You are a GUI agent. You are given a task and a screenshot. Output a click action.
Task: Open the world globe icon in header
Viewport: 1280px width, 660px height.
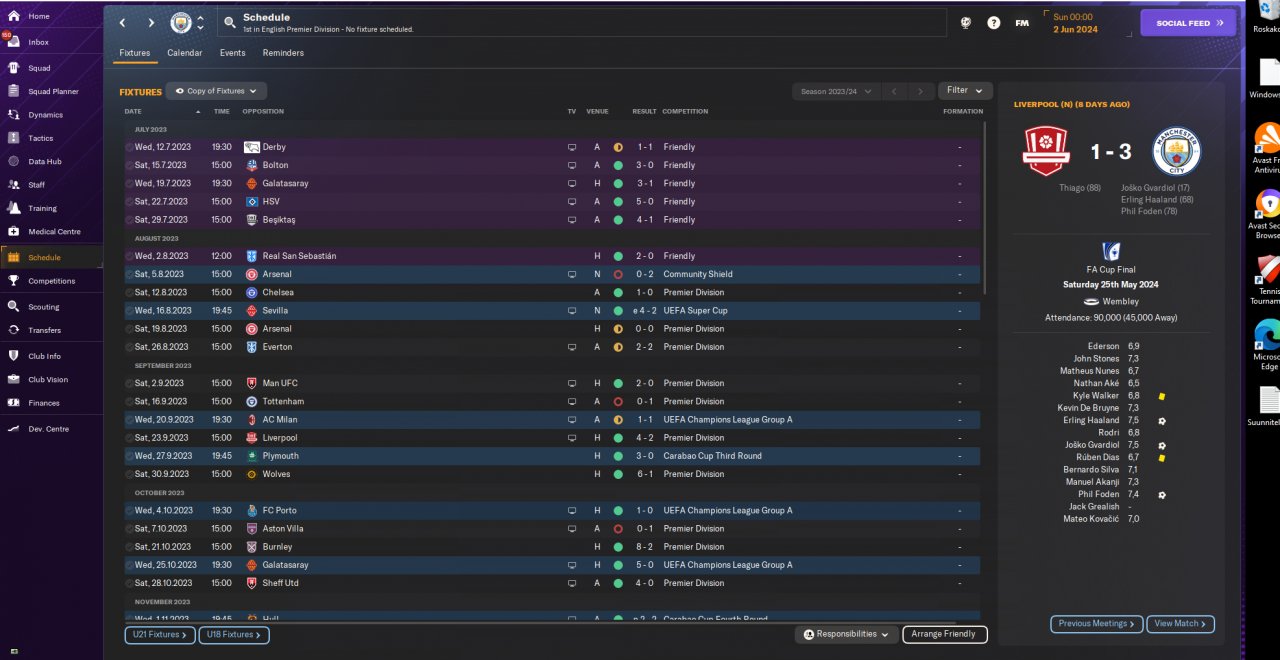point(965,23)
